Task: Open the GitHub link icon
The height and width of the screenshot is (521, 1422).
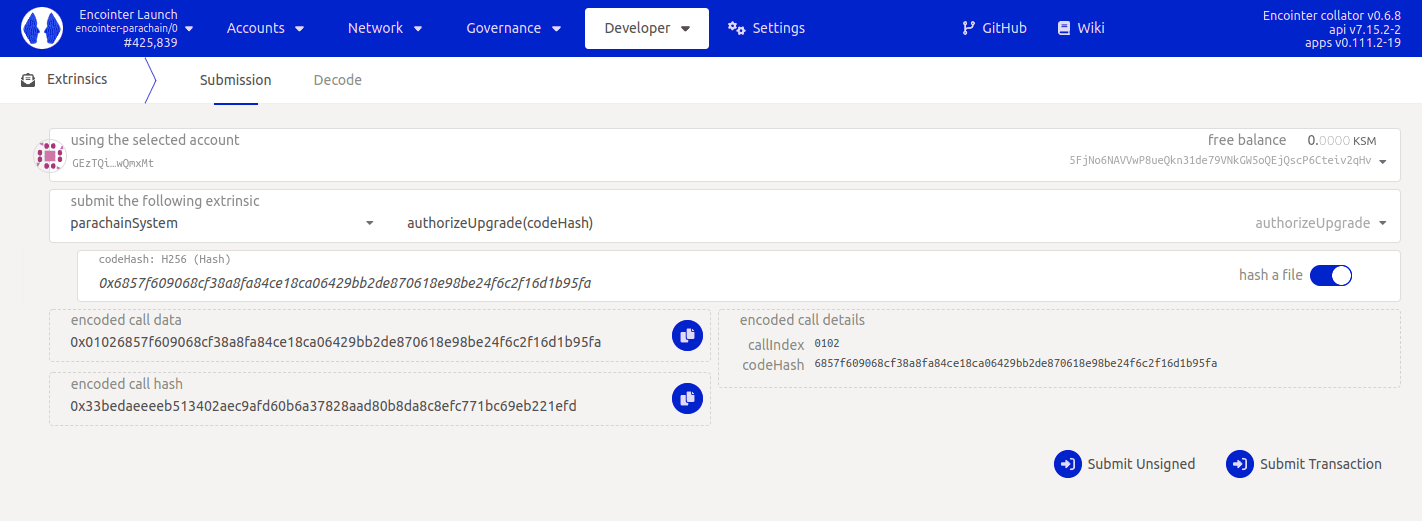Action: point(968,28)
